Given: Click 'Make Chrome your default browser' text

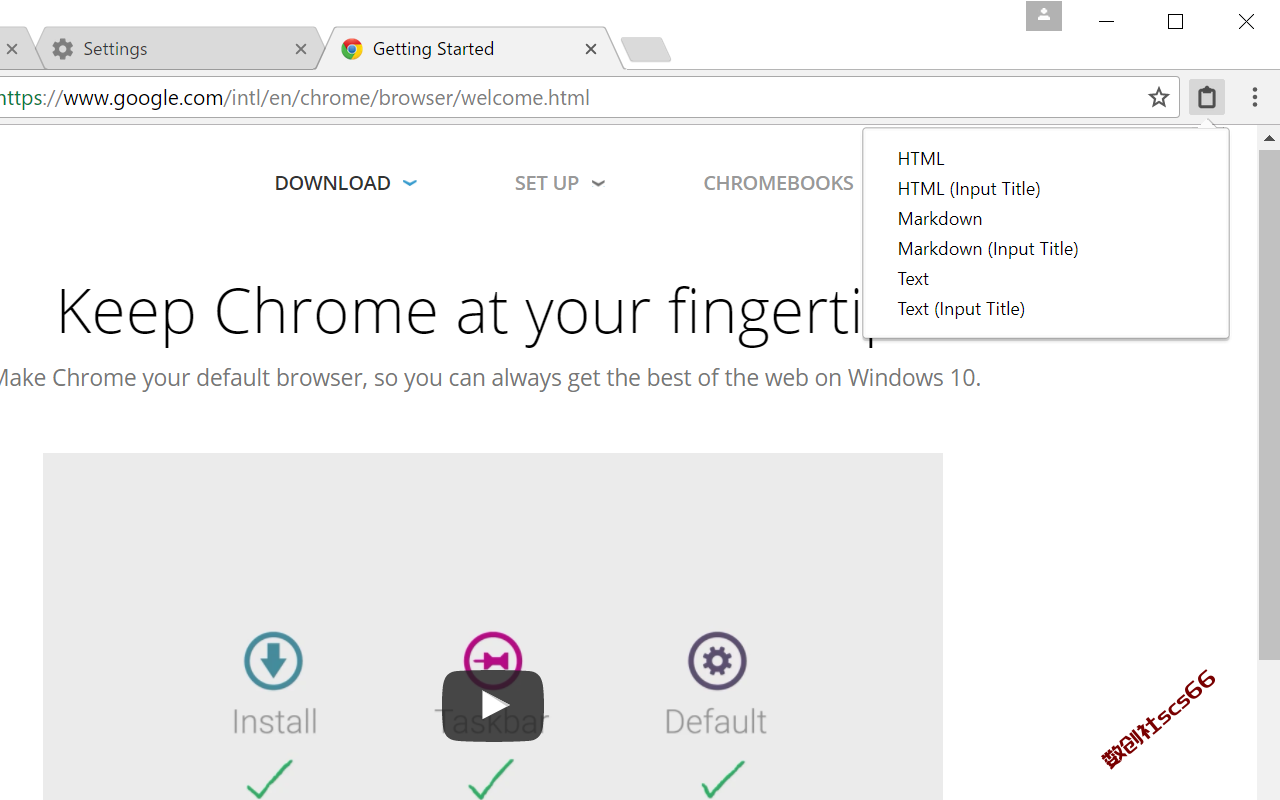Looking at the screenshot, I should tap(178, 378).
